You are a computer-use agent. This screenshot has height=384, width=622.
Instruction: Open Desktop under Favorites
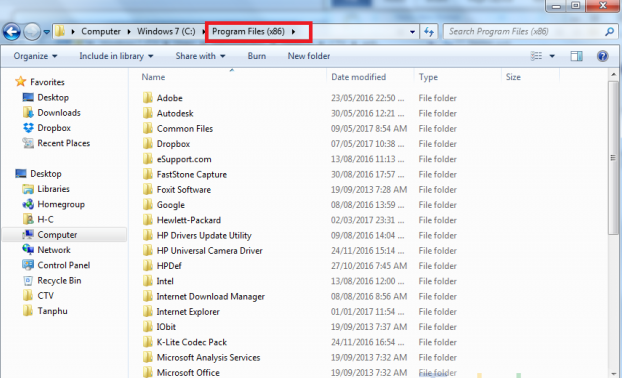click(53, 97)
